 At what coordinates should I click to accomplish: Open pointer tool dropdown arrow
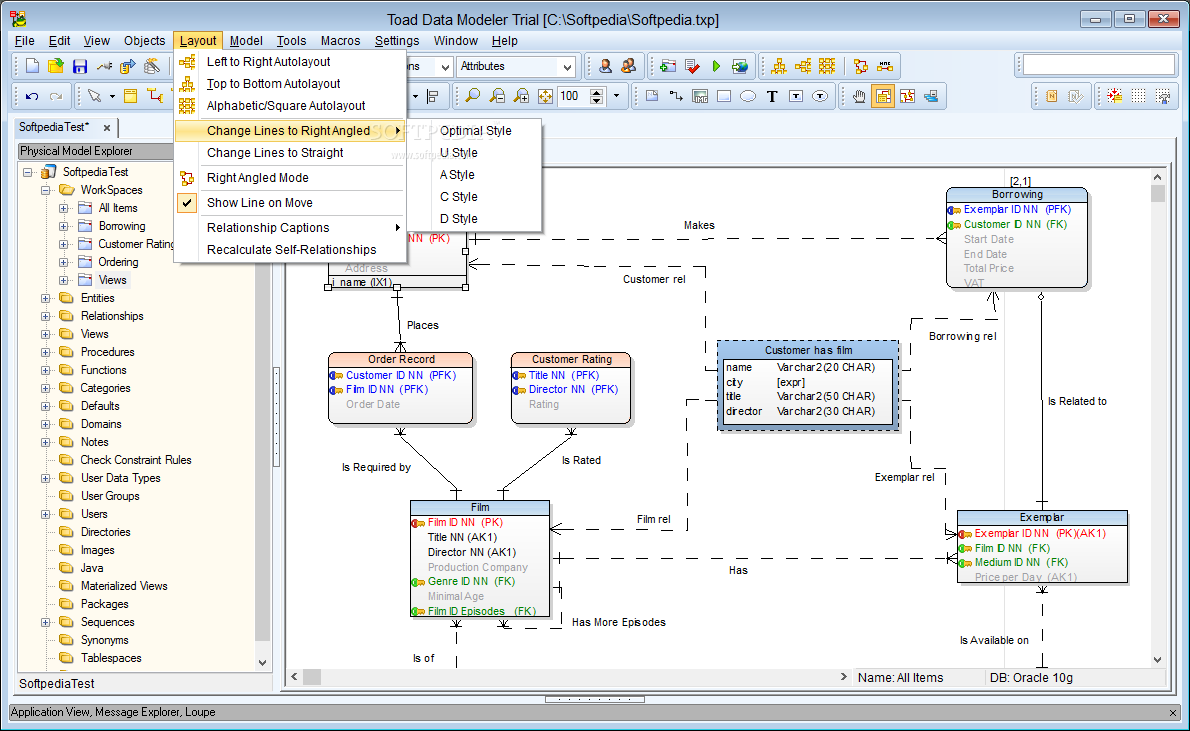click(x=112, y=96)
